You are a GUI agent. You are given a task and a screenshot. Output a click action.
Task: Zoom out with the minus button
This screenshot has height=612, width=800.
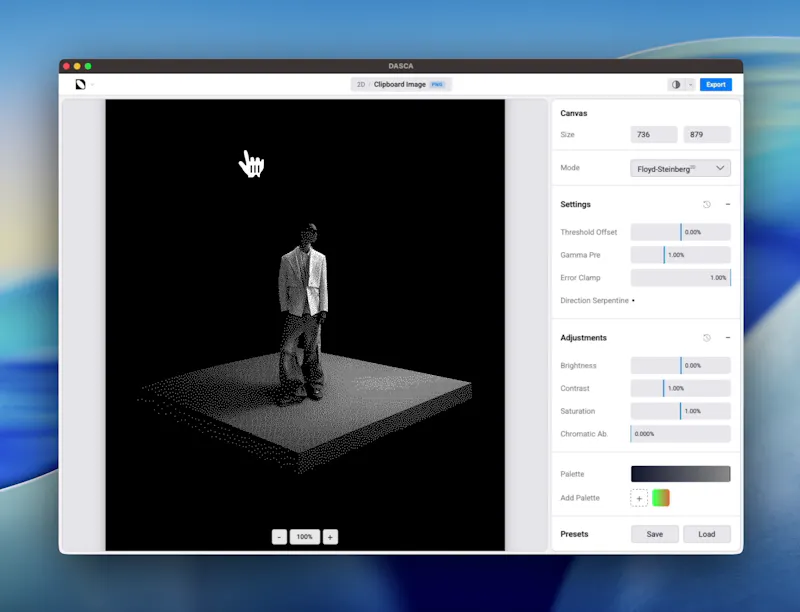(x=279, y=537)
